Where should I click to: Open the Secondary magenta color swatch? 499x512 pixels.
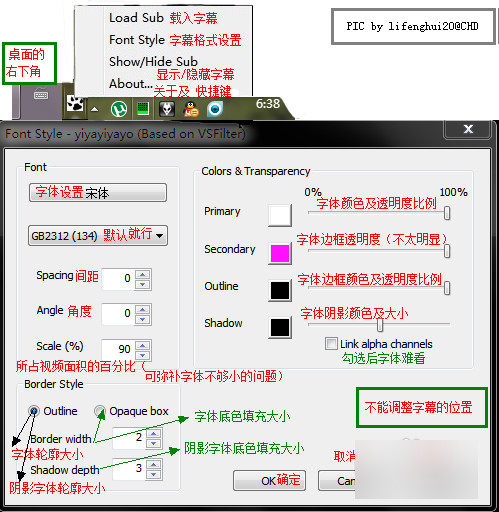point(280,253)
